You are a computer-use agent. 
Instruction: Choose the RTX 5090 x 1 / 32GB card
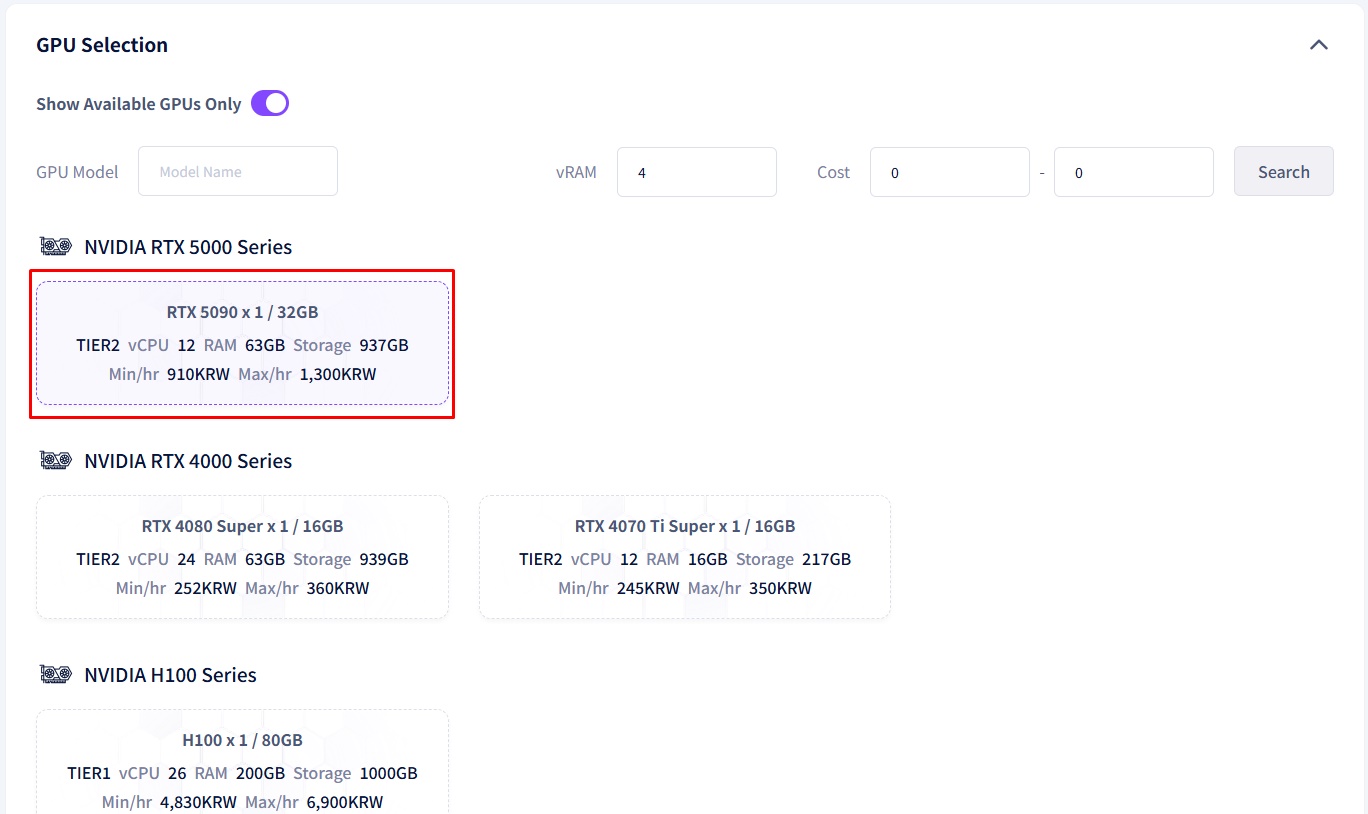pyautogui.click(x=242, y=343)
